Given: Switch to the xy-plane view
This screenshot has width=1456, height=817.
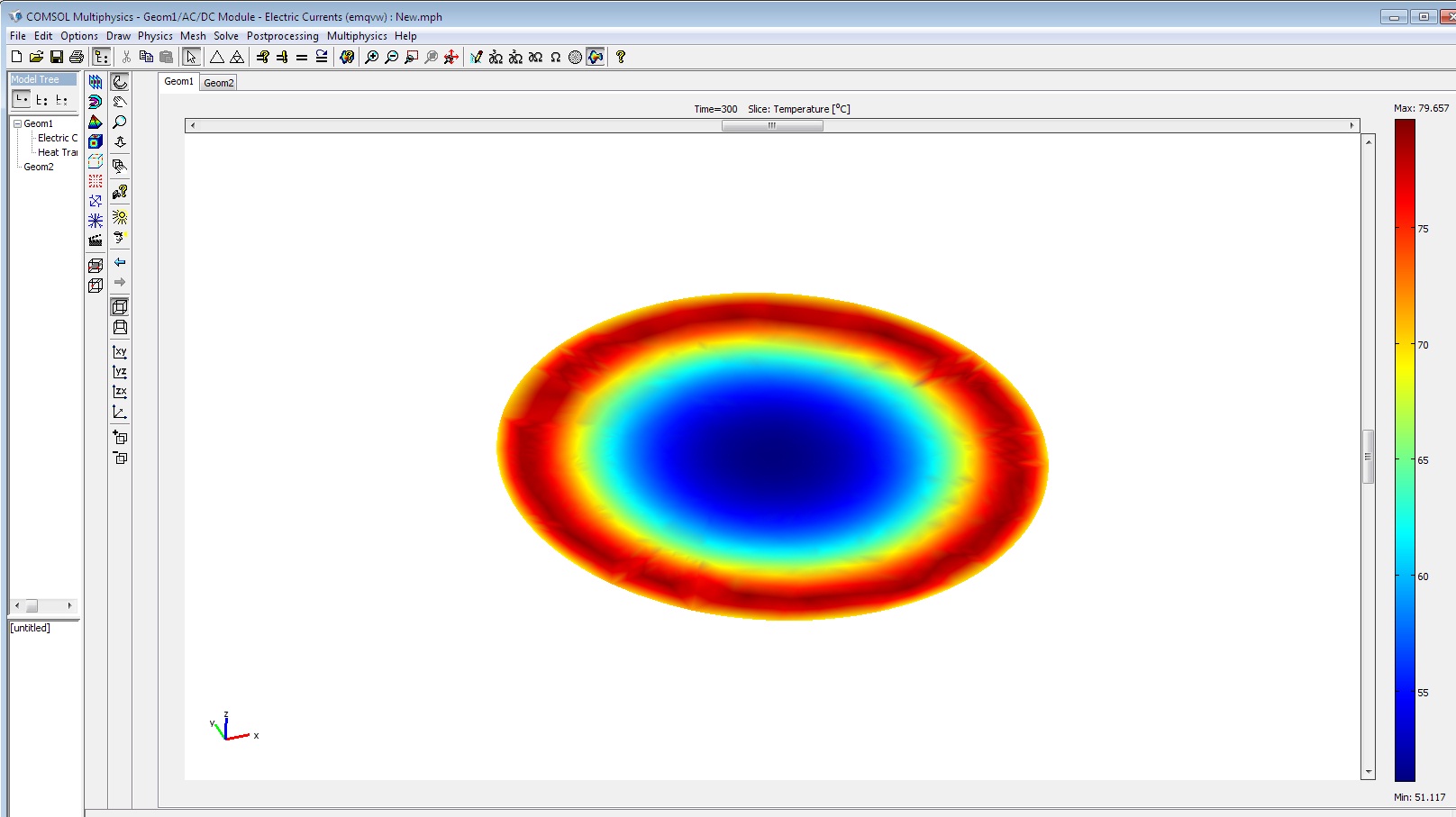Looking at the screenshot, I should point(120,352).
